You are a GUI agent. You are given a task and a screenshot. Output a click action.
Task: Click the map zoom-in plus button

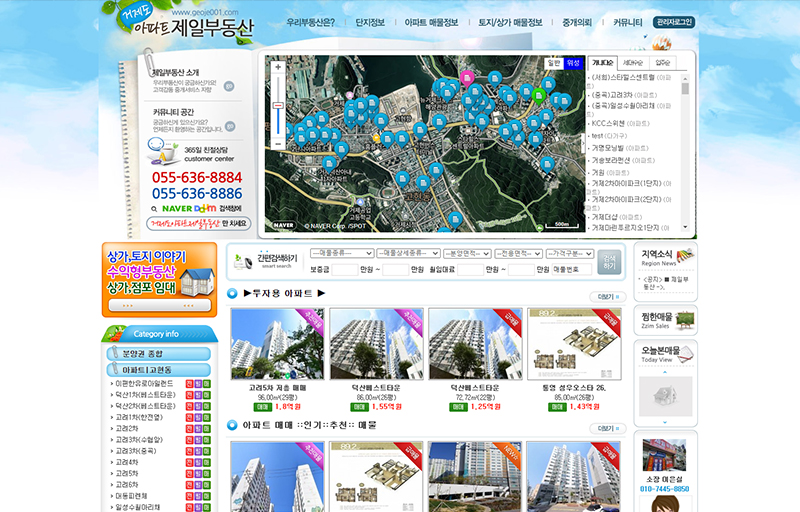click(278, 67)
